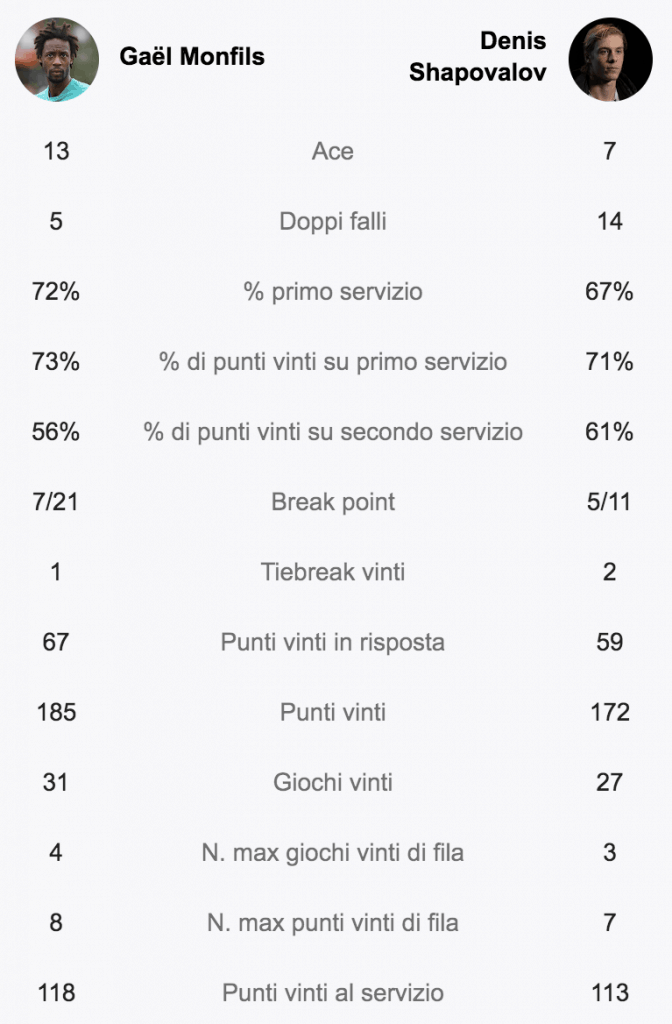
Task: Click N. max punti vinti di fila
Action: [x=333, y=923]
